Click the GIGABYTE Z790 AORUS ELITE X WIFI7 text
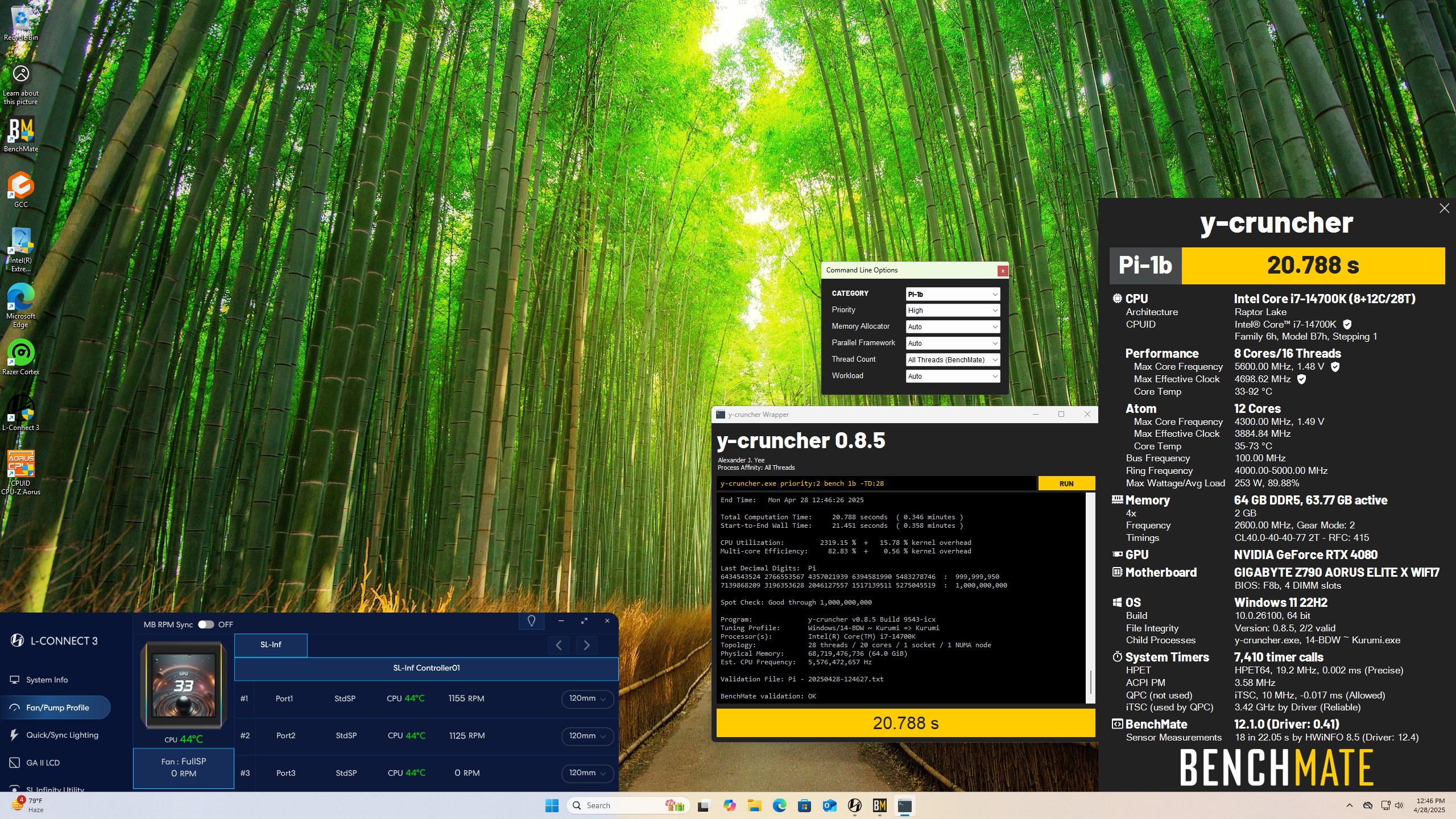The height and width of the screenshot is (819, 1456). point(1337,573)
